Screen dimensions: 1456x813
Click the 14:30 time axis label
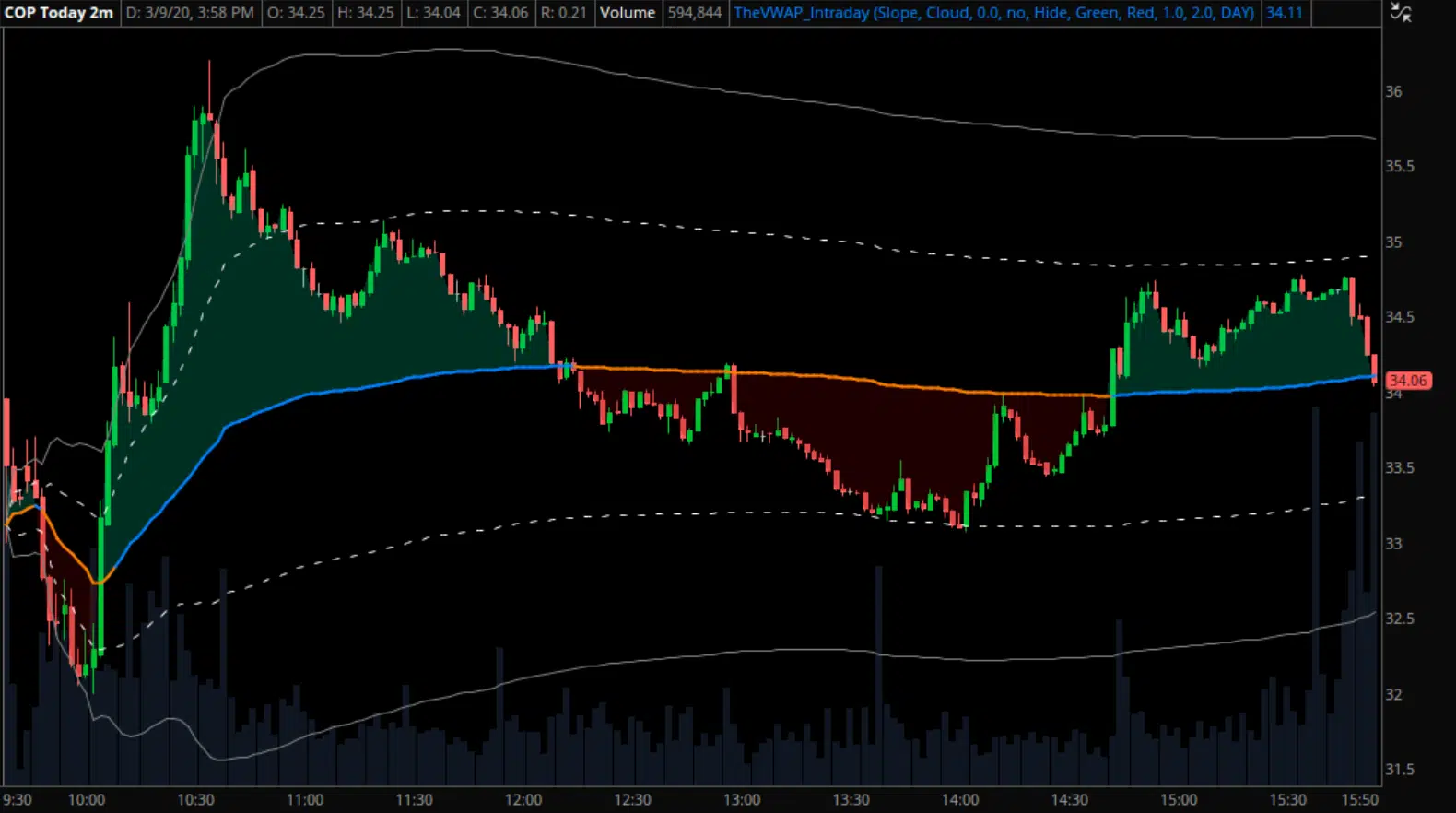pos(1069,800)
